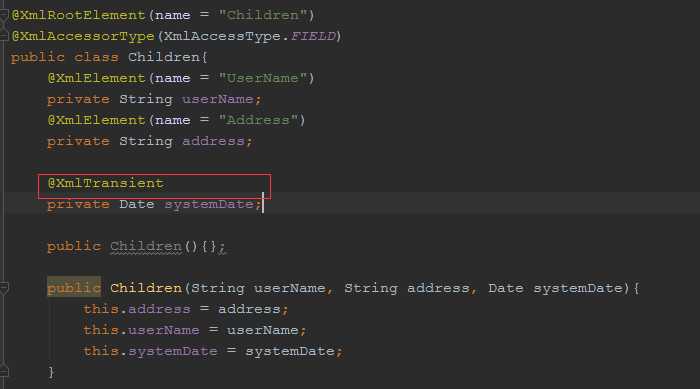Viewport: 700px width, 389px height.
Task: Click the userName field in private String declaration
Action: (x=217, y=99)
